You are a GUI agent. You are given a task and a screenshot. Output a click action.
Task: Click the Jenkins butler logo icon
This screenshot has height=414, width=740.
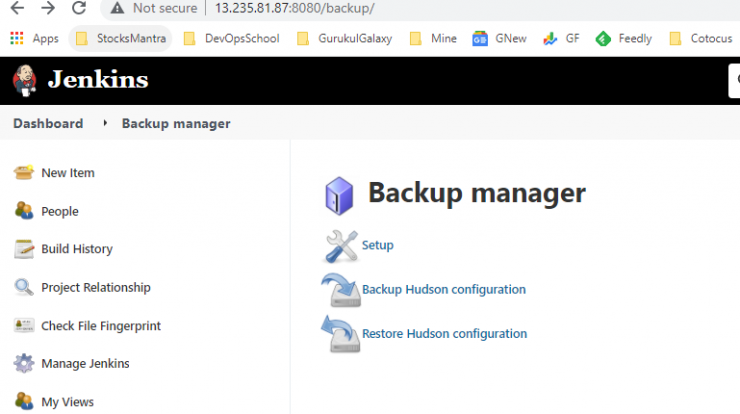(x=25, y=80)
